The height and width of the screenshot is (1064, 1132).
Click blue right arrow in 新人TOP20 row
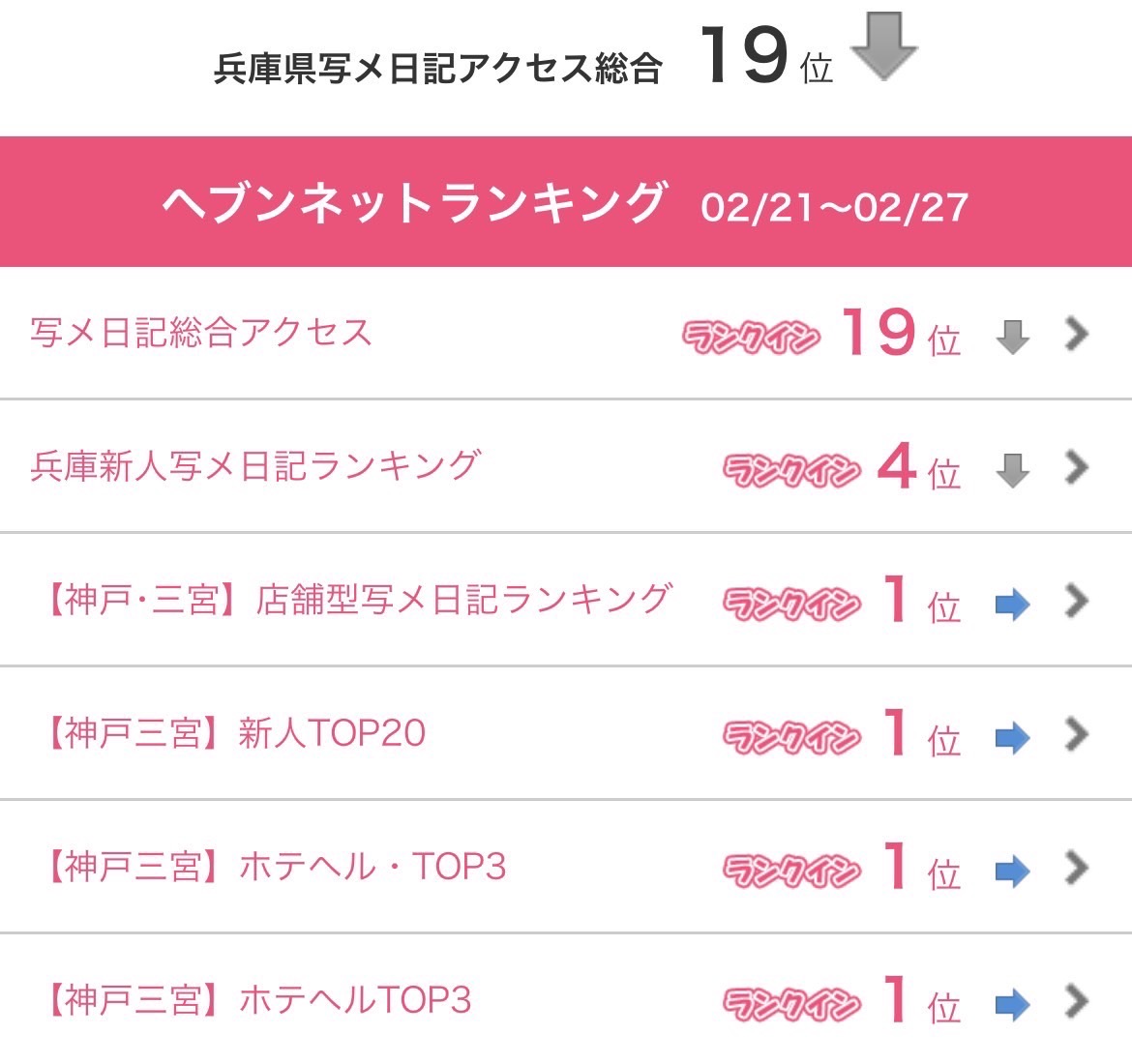1012,738
